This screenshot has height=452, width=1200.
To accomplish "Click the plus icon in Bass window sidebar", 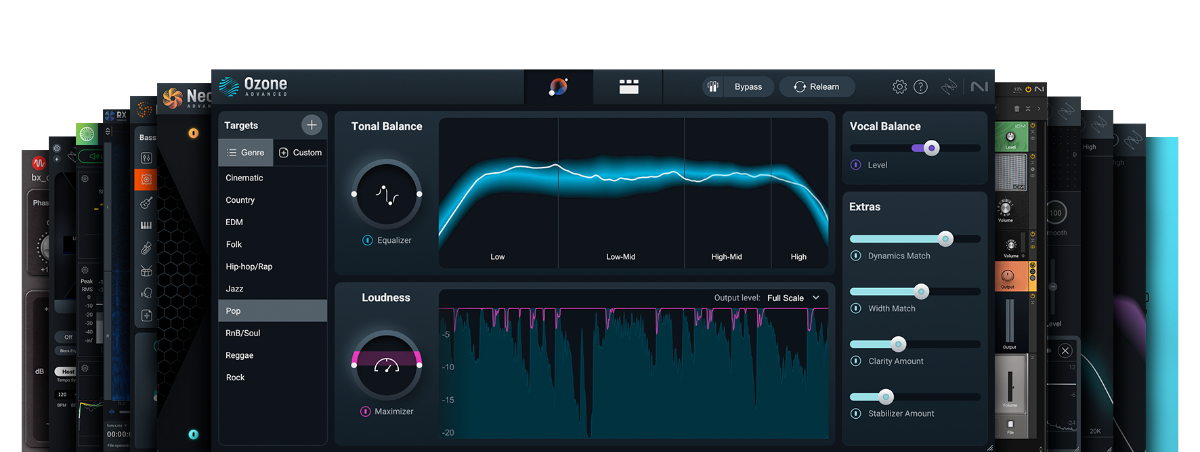I will pos(147,315).
